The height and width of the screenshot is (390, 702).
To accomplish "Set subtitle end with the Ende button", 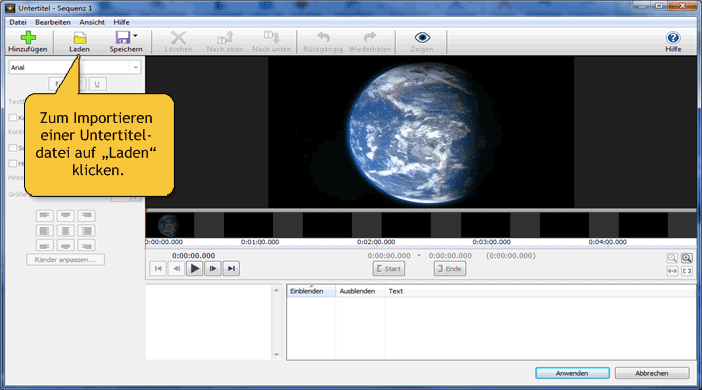I will coord(449,269).
